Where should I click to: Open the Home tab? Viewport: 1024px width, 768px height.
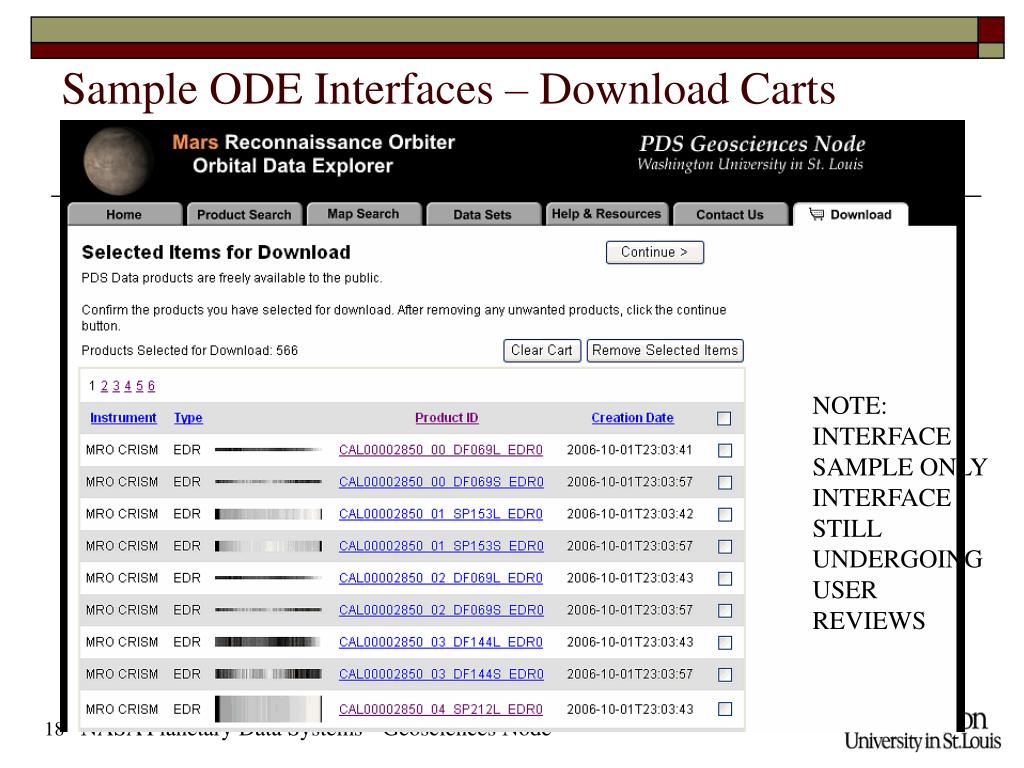(x=124, y=214)
